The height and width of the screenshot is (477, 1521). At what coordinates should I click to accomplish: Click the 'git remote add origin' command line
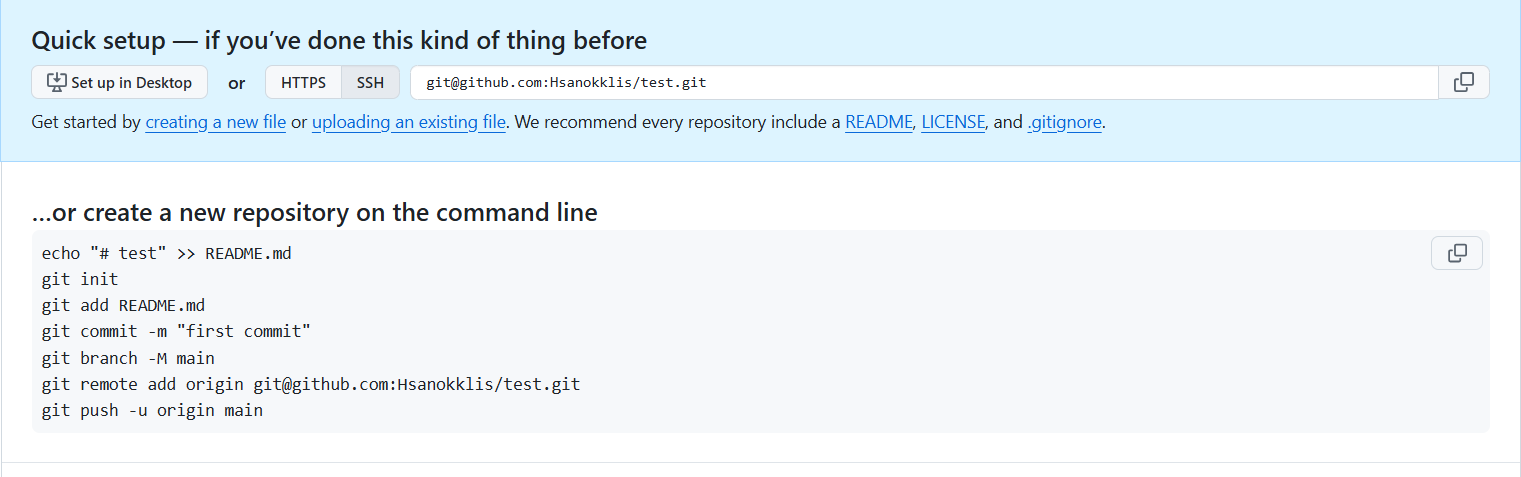pyautogui.click(x=310, y=384)
